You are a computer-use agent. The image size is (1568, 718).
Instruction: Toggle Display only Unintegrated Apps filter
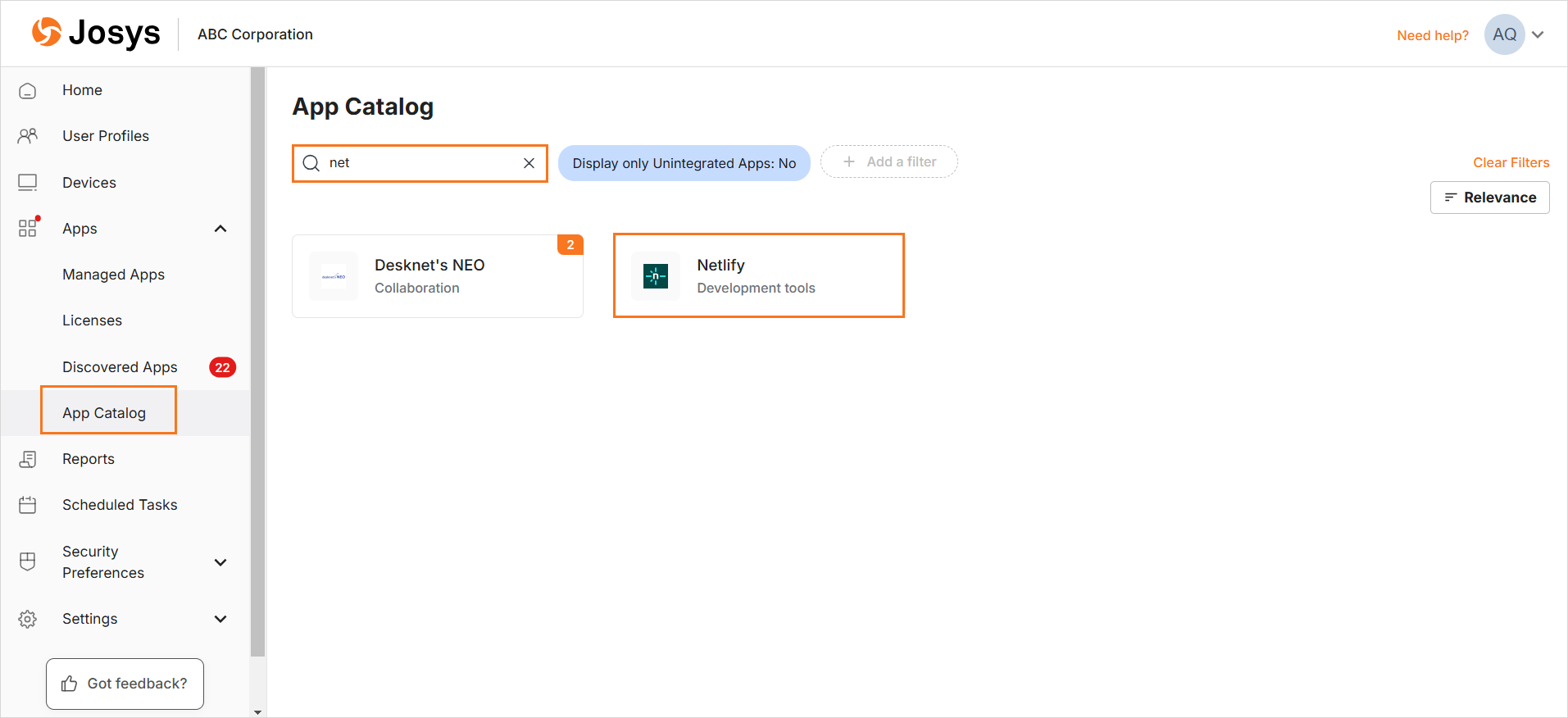click(x=684, y=163)
